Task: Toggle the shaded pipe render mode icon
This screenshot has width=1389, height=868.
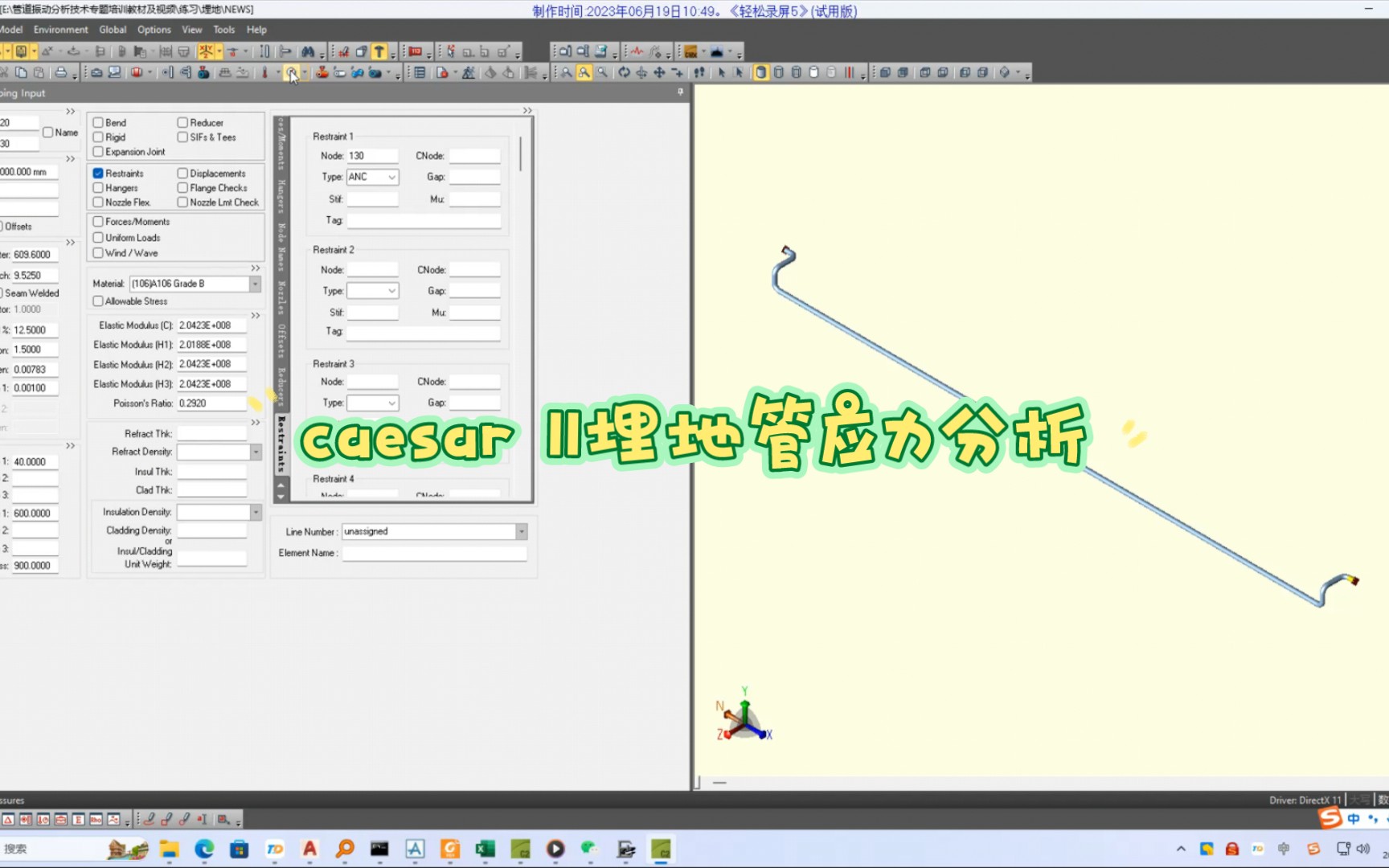Action: pos(760,73)
